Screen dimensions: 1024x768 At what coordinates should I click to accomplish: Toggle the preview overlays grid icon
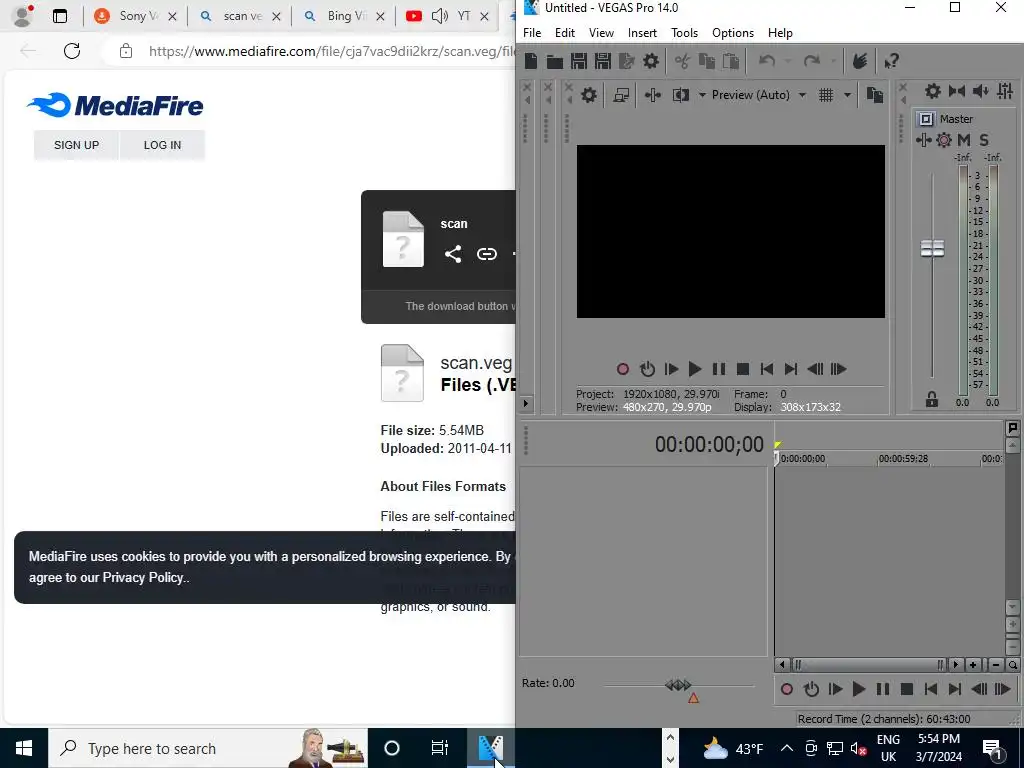pyautogui.click(x=826, y=95)
